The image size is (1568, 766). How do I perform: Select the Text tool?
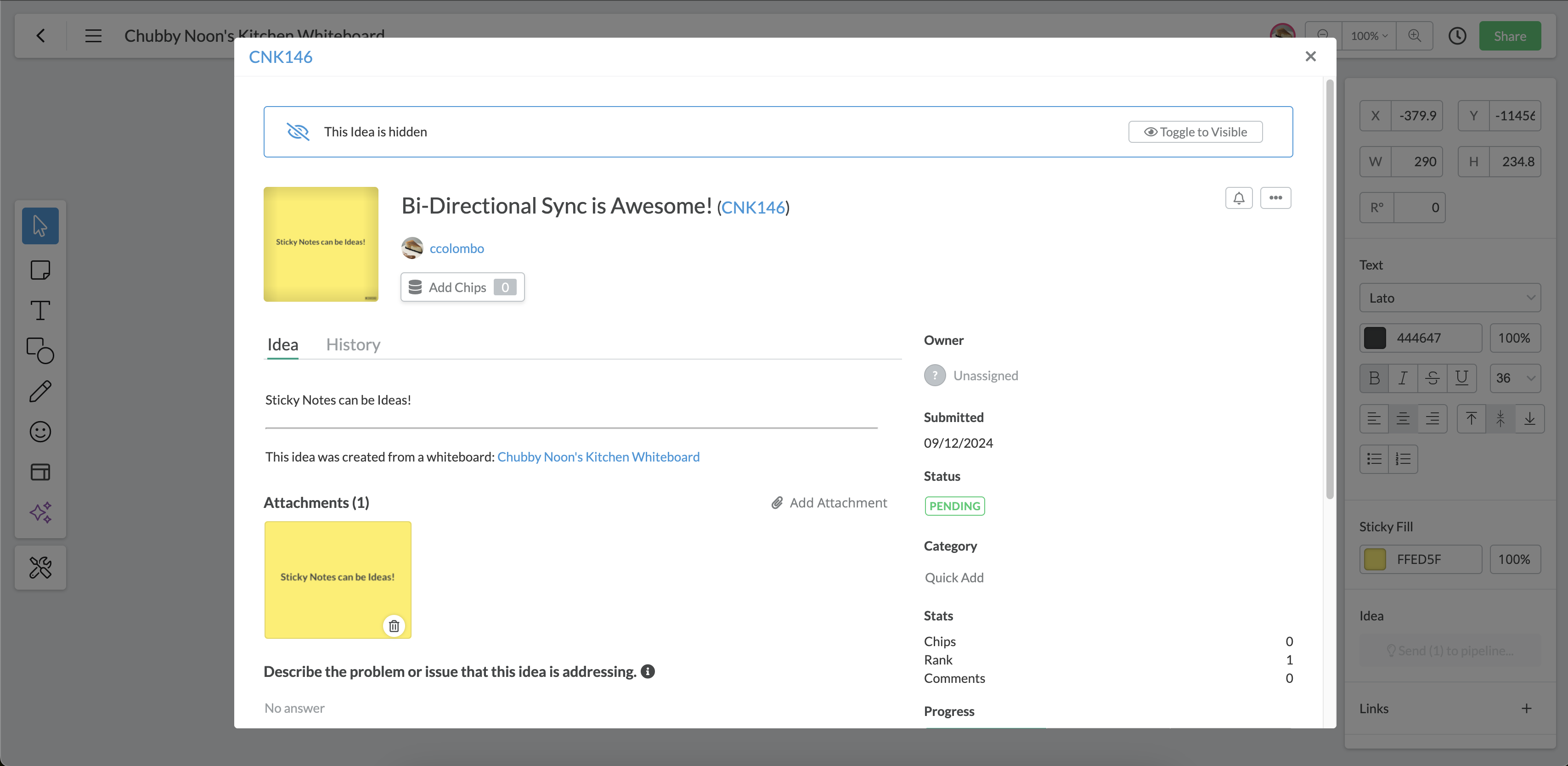tap(40, 310)
